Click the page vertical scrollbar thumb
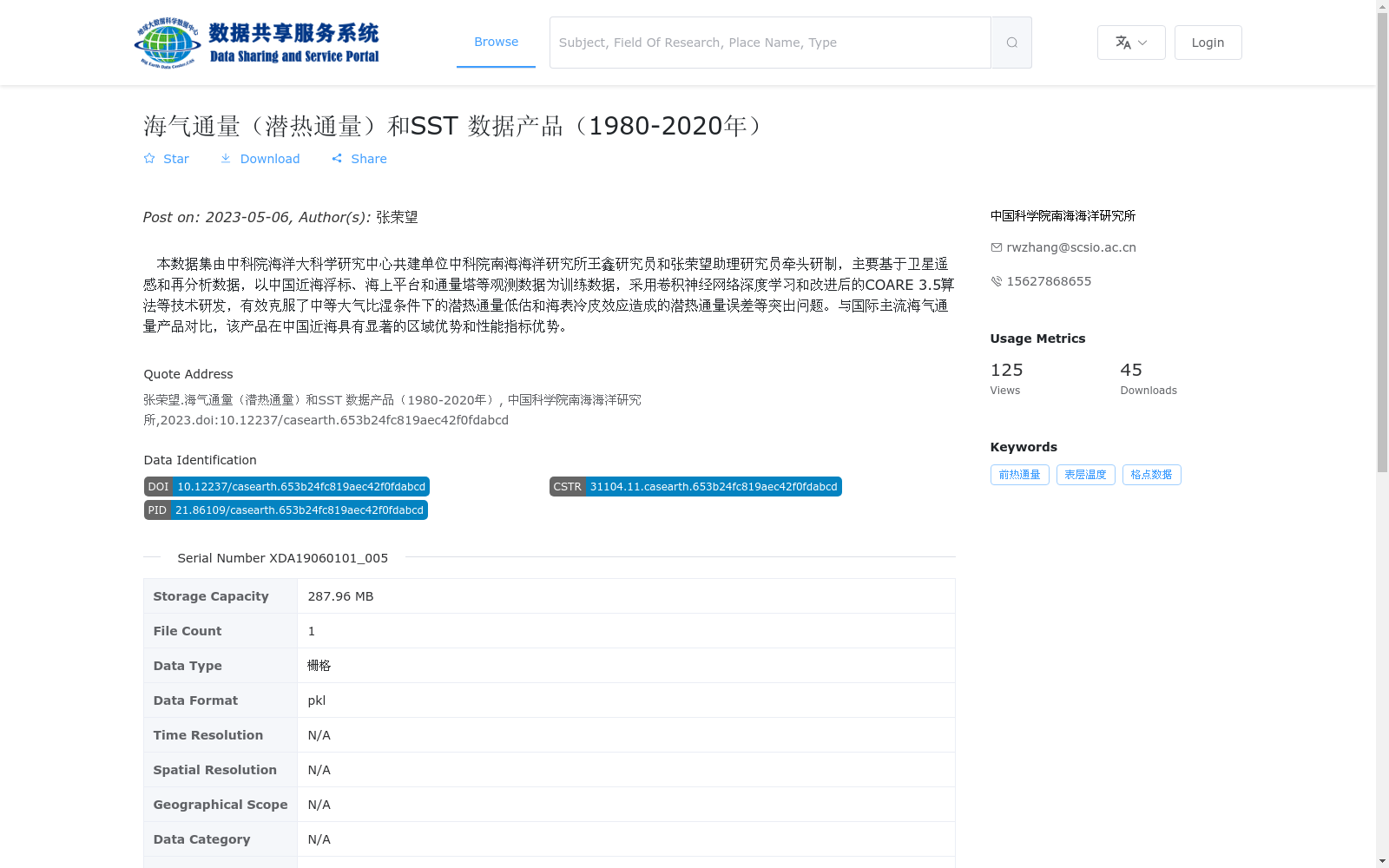This screenshot has width=1389, height=868. point(1383,243)
